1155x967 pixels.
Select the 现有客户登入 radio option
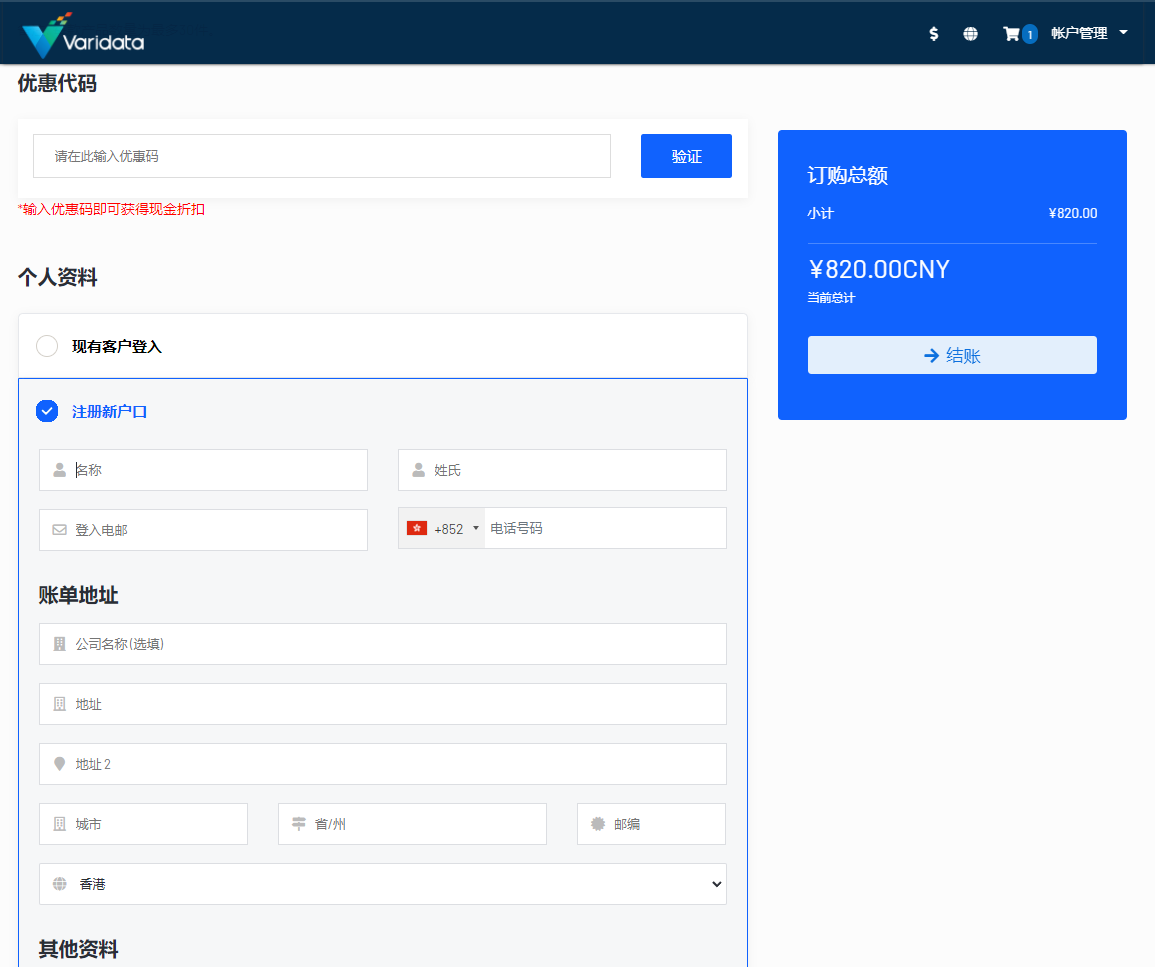47,346
